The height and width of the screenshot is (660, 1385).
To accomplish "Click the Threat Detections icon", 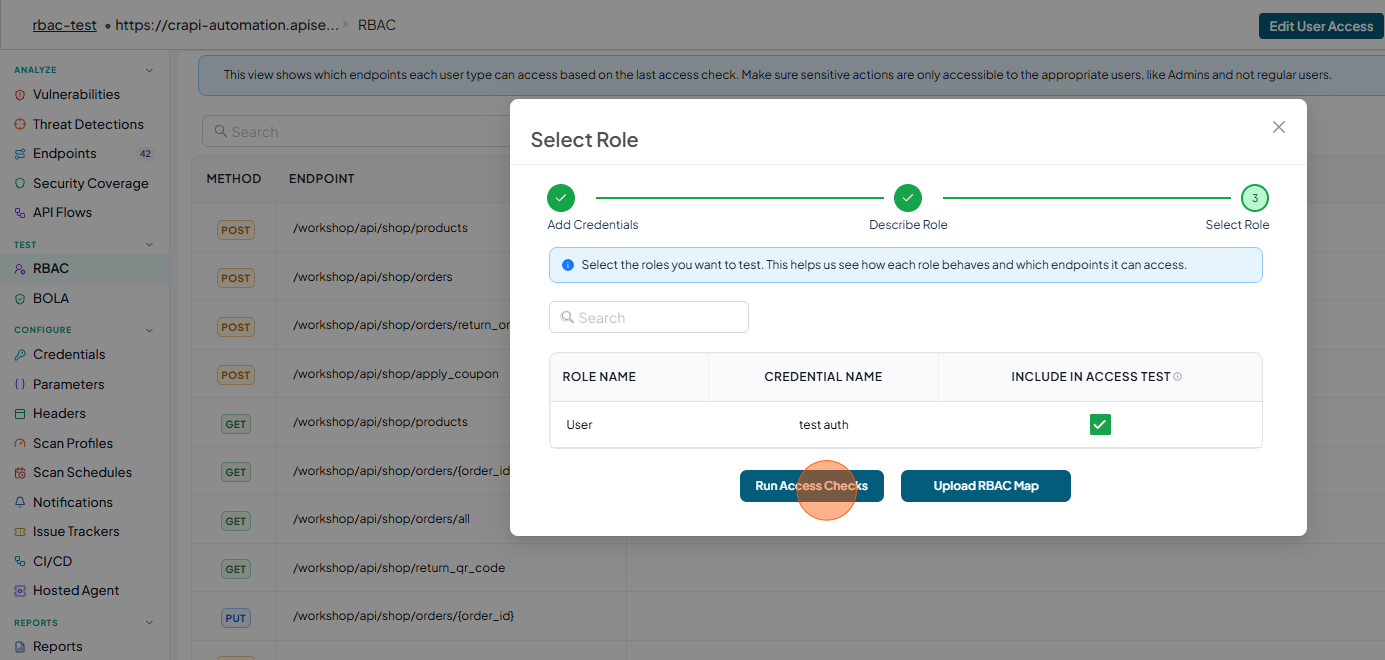I will (20, 125).
